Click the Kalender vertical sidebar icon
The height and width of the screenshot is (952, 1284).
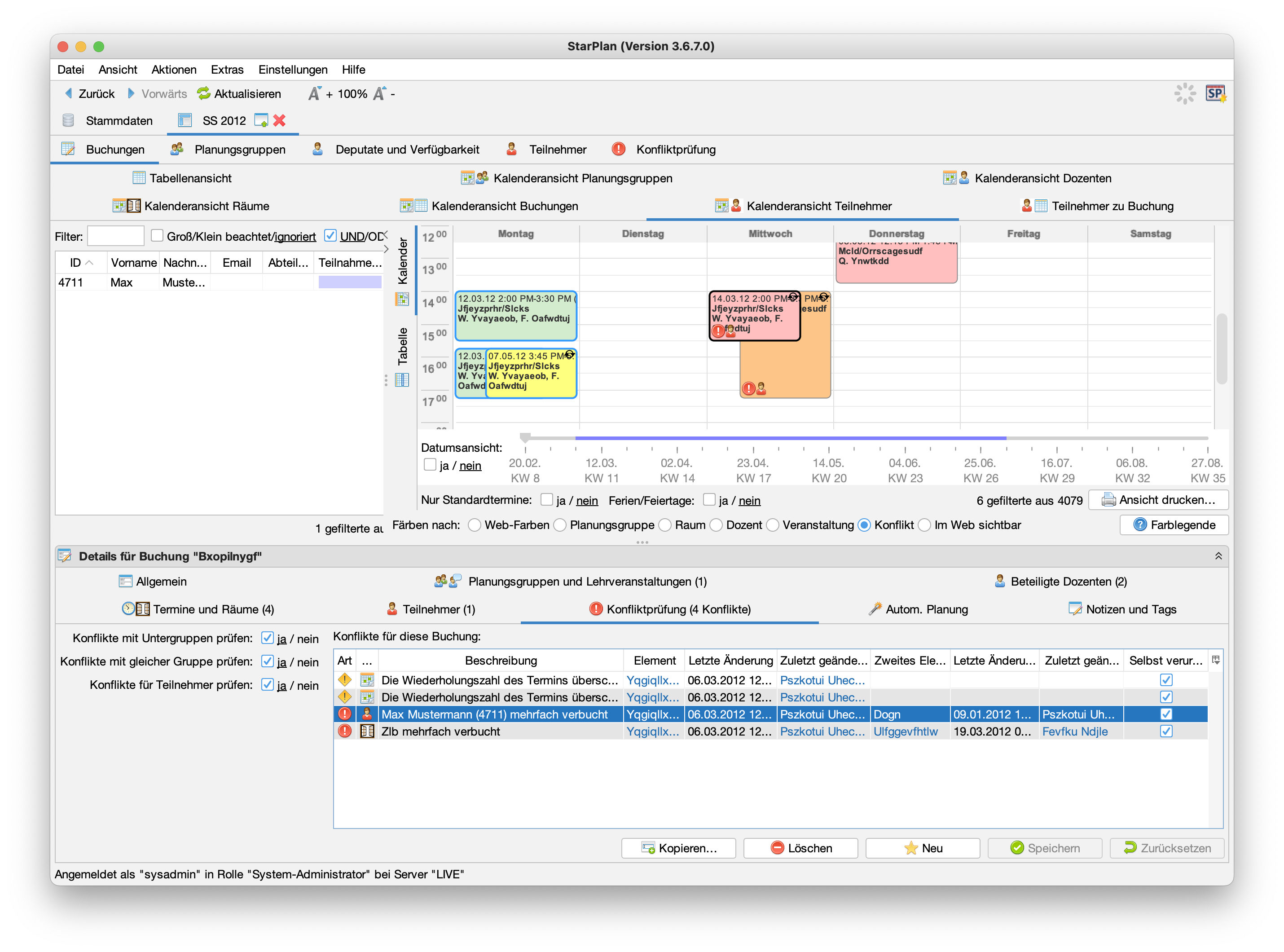pos(402,299)
